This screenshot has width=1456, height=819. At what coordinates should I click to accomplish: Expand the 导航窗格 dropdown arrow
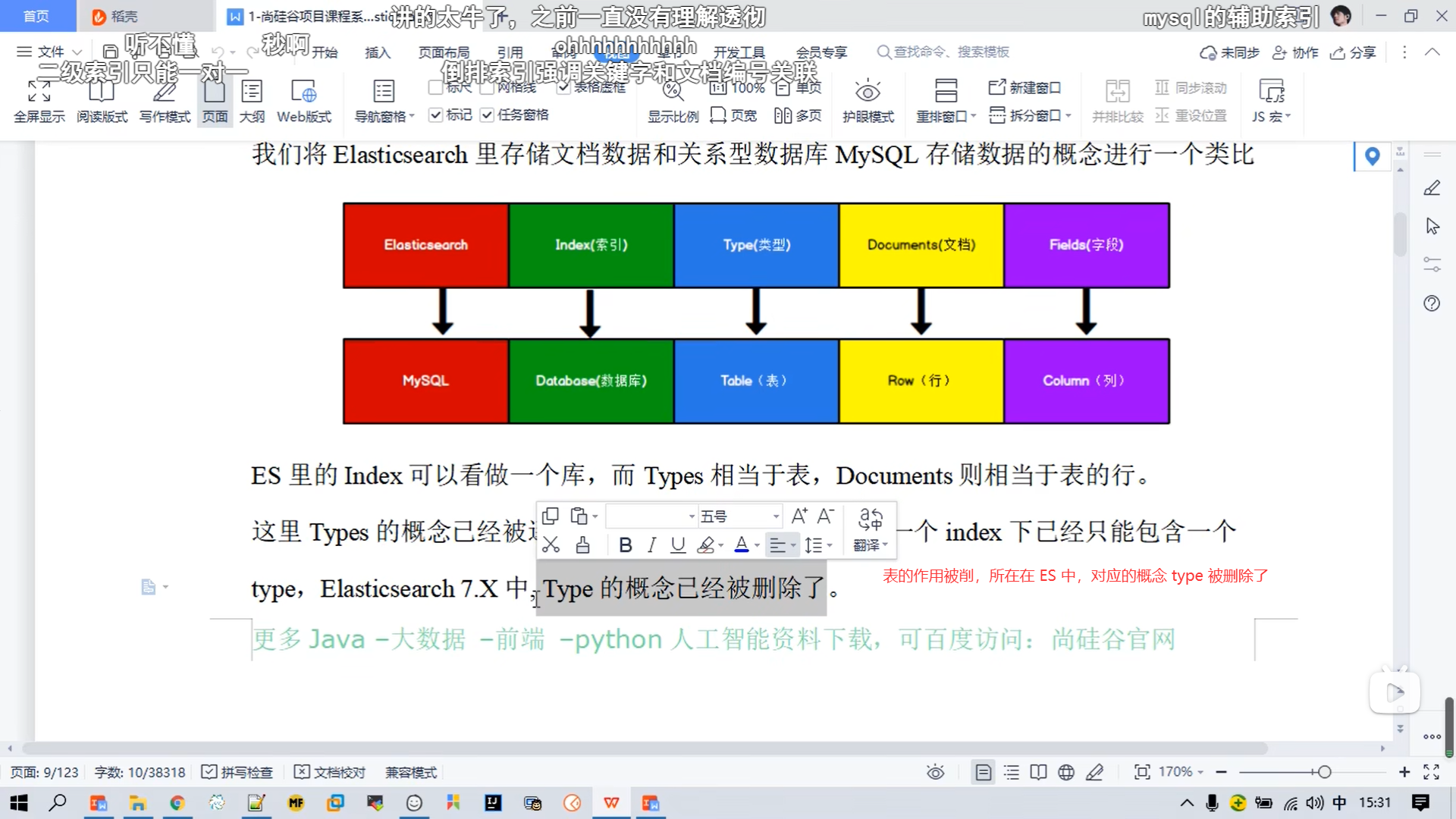pos(412,117)
